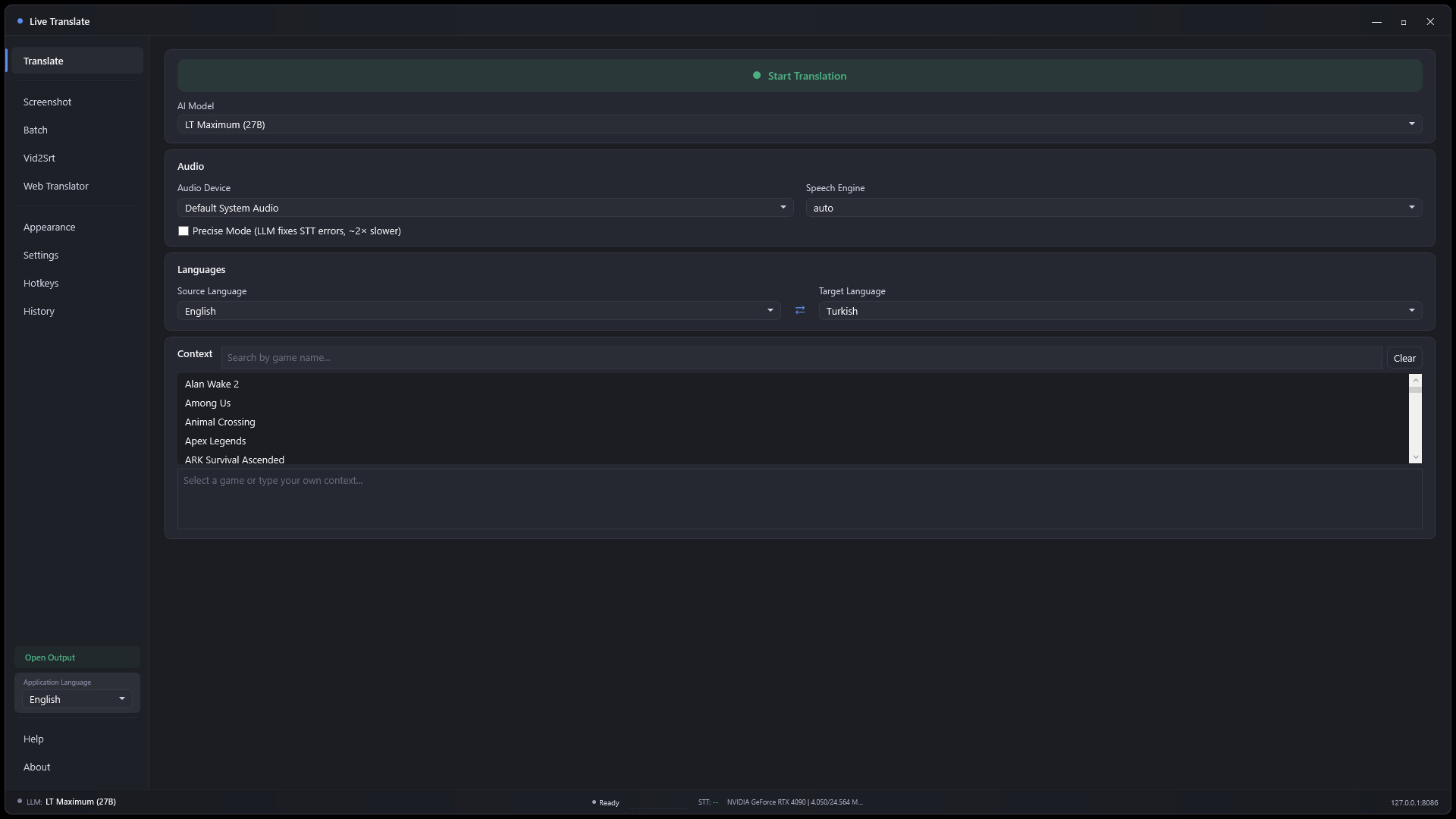Click the STT status entry
1456x819 pixels.
(708, 802)
